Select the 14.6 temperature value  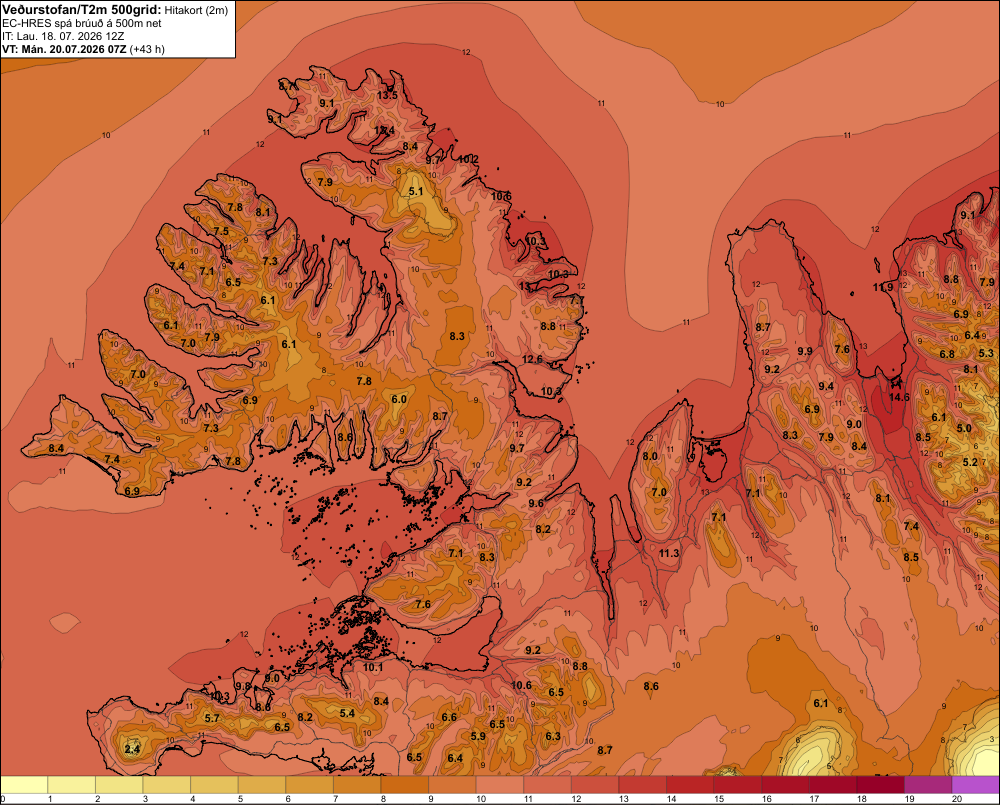click(899, 397)
